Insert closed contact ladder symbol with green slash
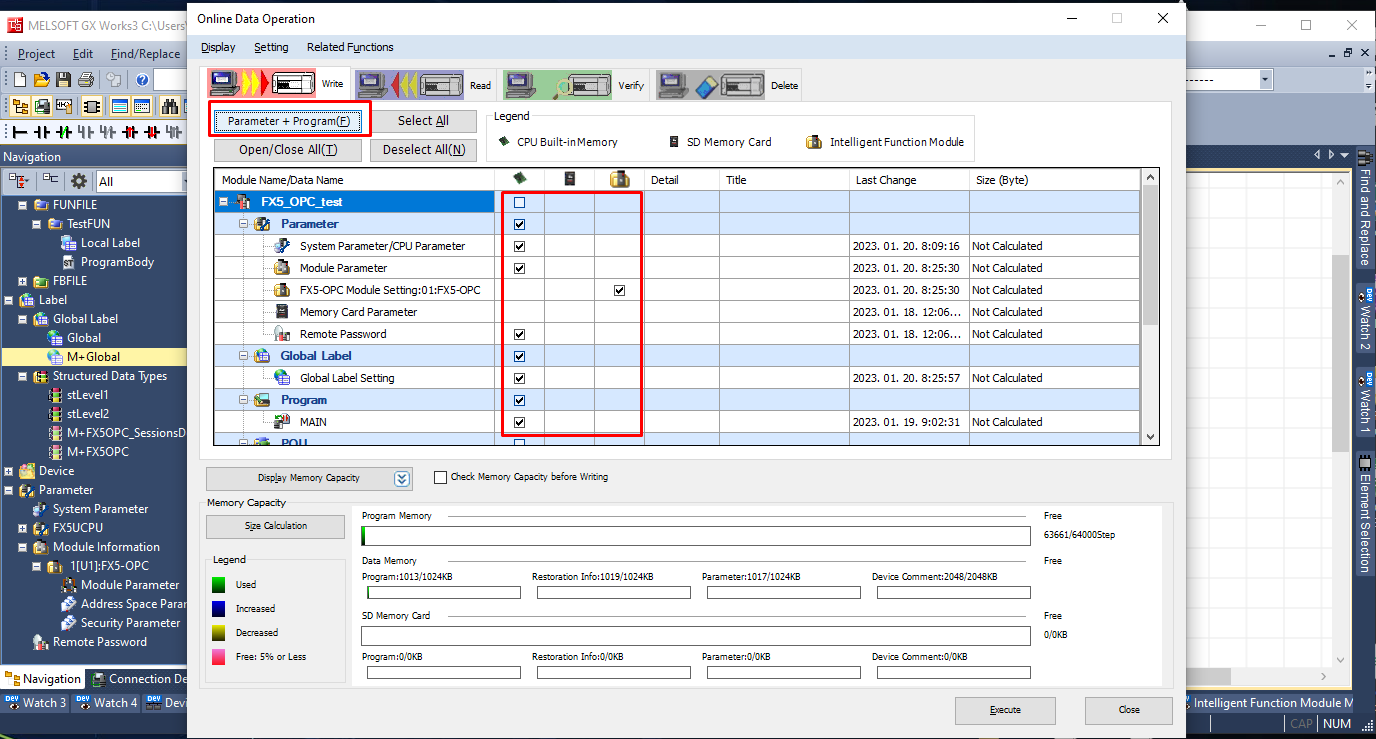The image size is (1376, 739). click(63, 132)
